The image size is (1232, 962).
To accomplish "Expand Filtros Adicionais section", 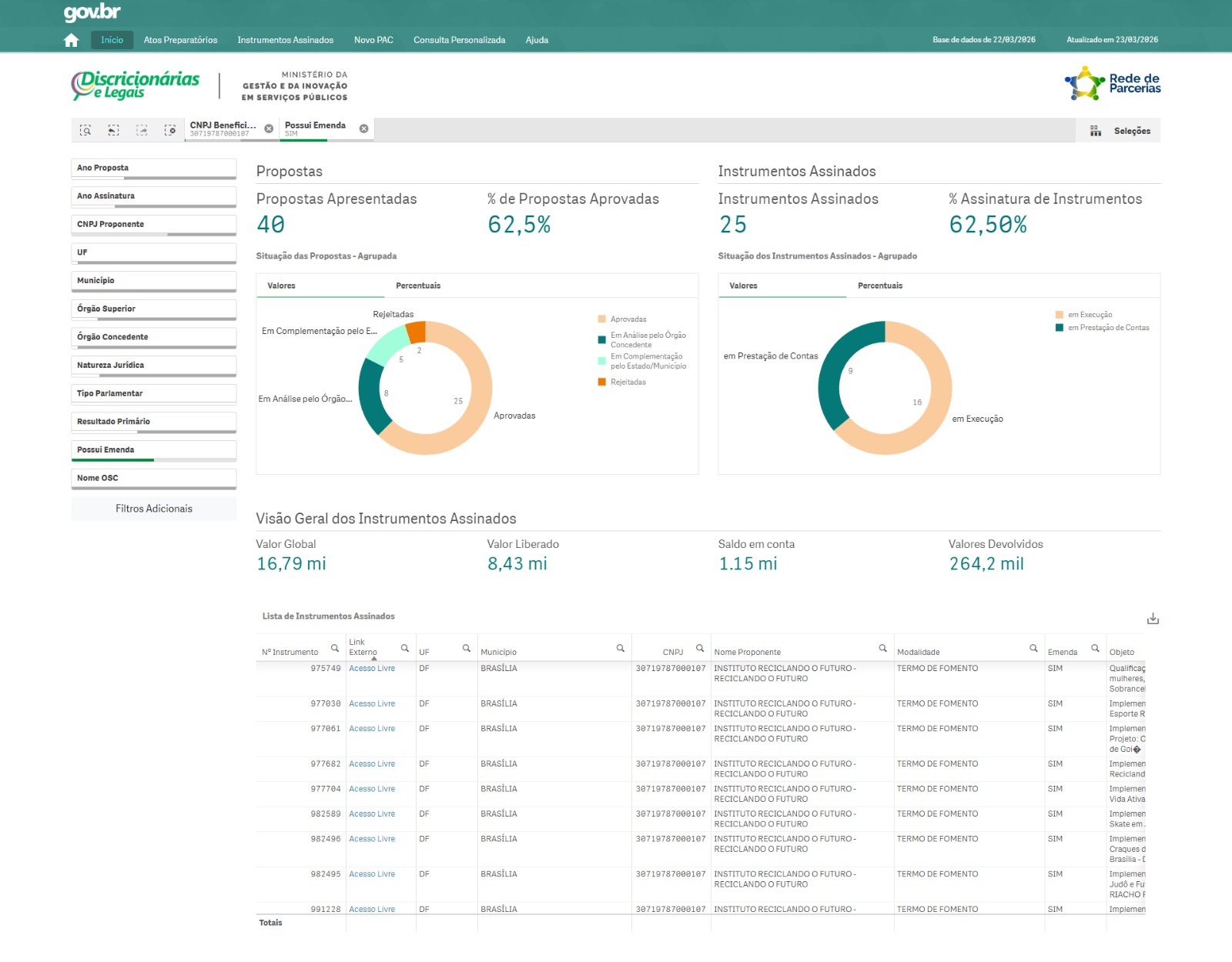I will pyautogui.click(x=153, y=509).
